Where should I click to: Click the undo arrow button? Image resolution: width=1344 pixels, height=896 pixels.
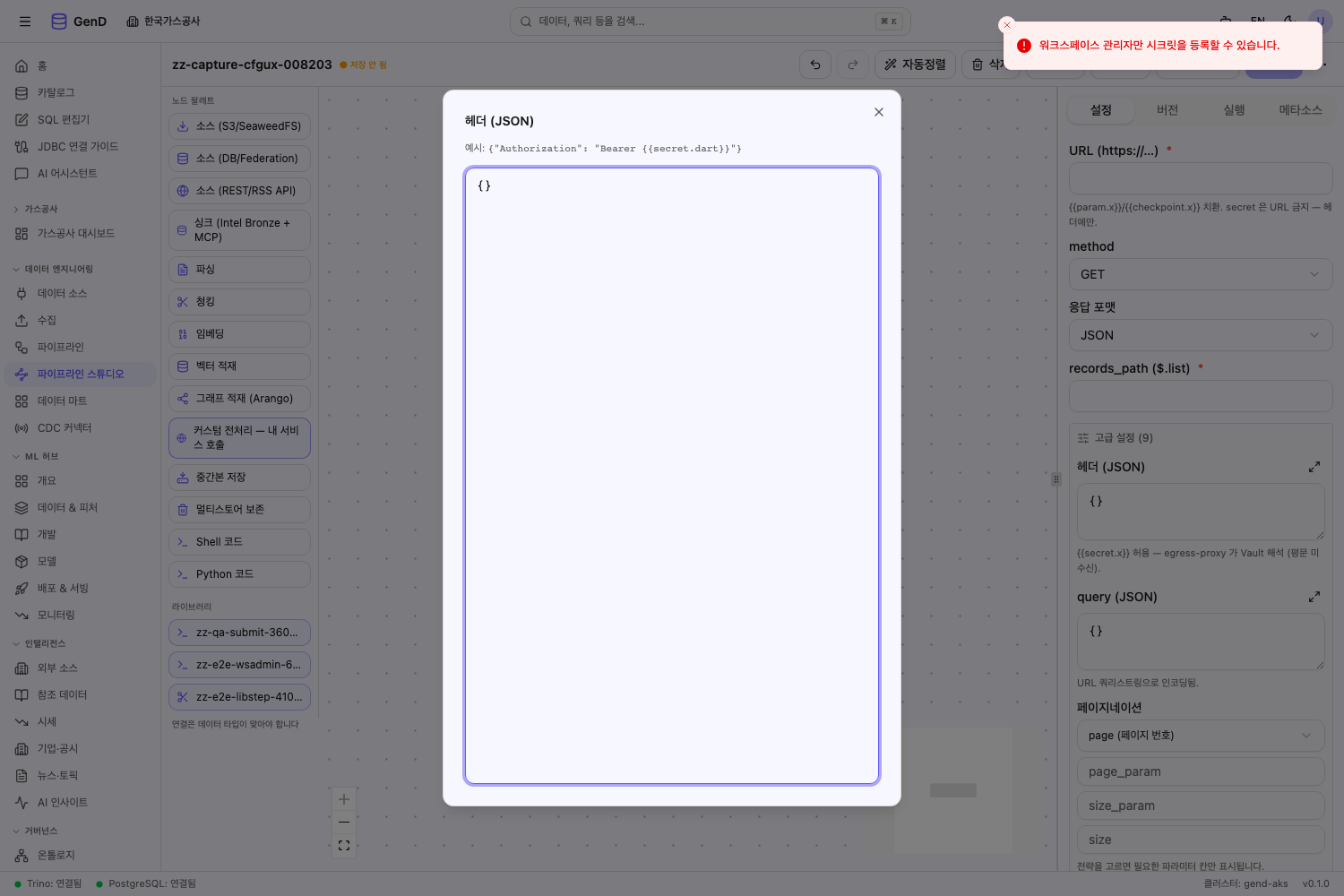coord(815,65)
